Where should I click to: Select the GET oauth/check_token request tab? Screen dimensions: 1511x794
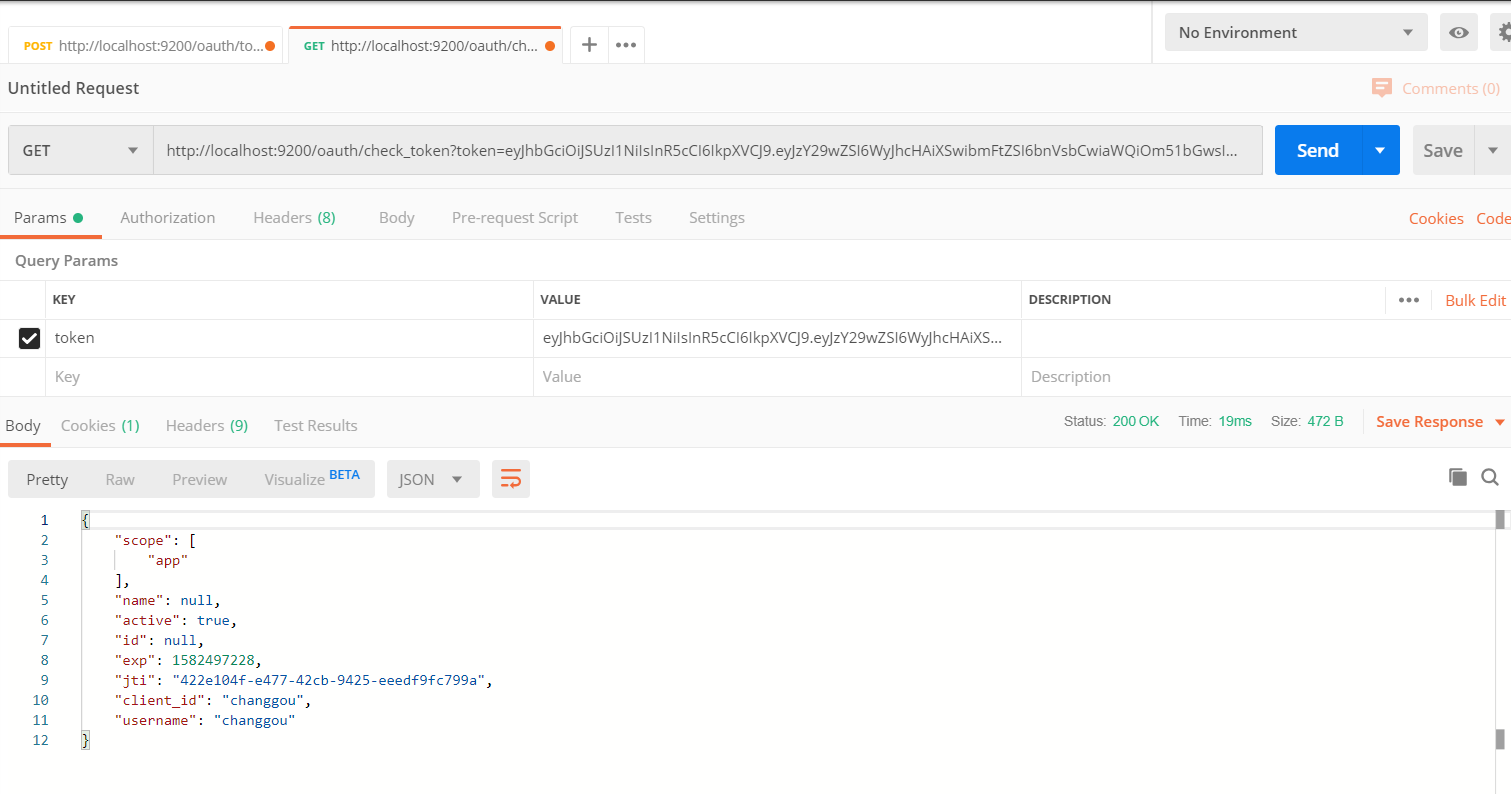tap(425, 46)
